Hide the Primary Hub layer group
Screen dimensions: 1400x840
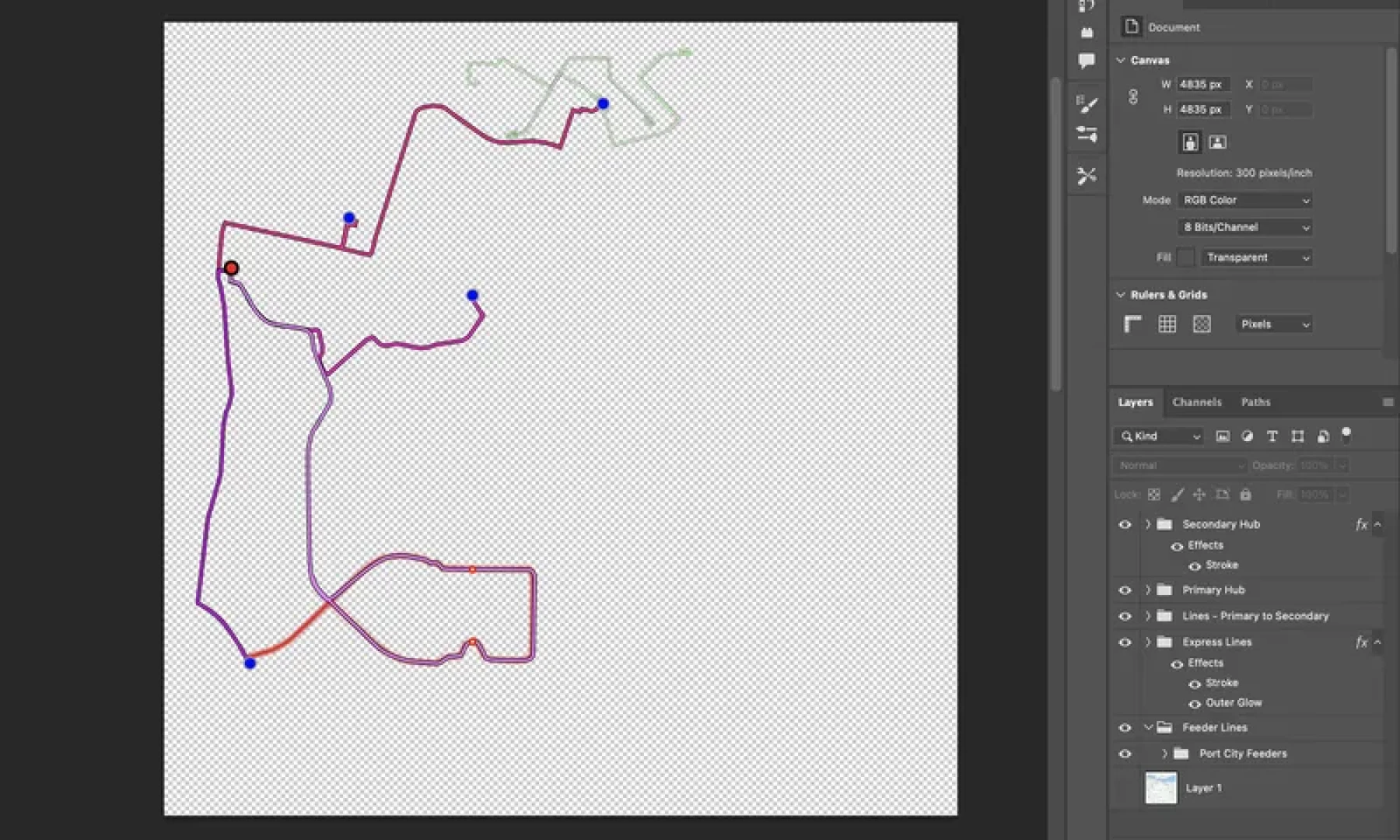click(1125, 590)
